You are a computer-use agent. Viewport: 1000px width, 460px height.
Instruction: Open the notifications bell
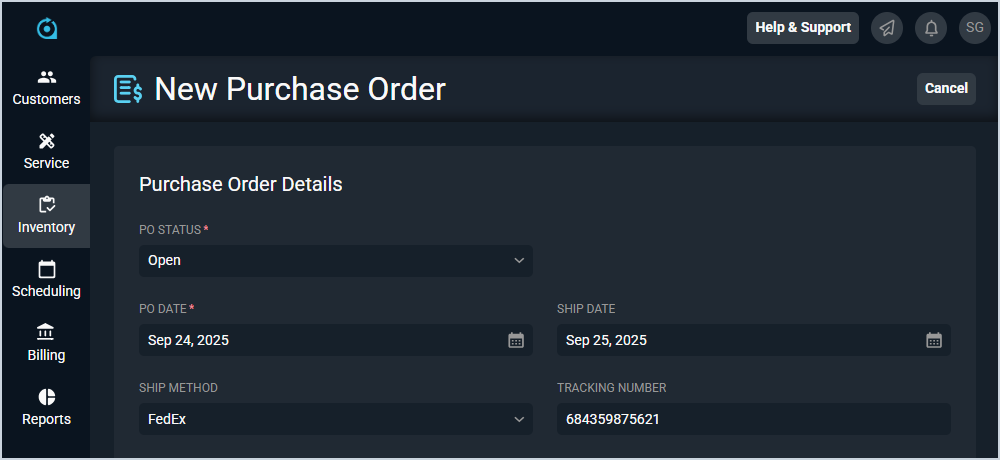pos(931,28)
